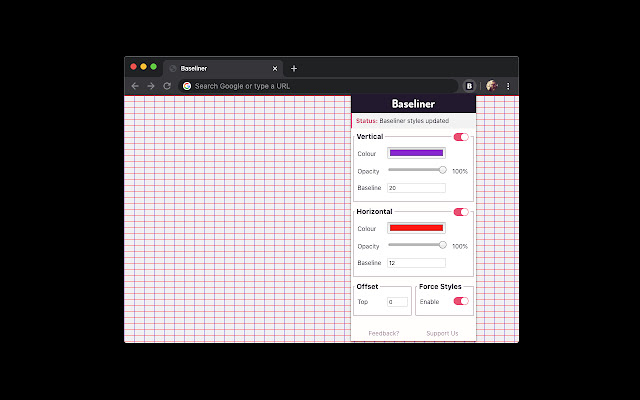Click the 'Baseliner styles updated' status text
Viewport: 640px width, 400px height.
point(414,121)
